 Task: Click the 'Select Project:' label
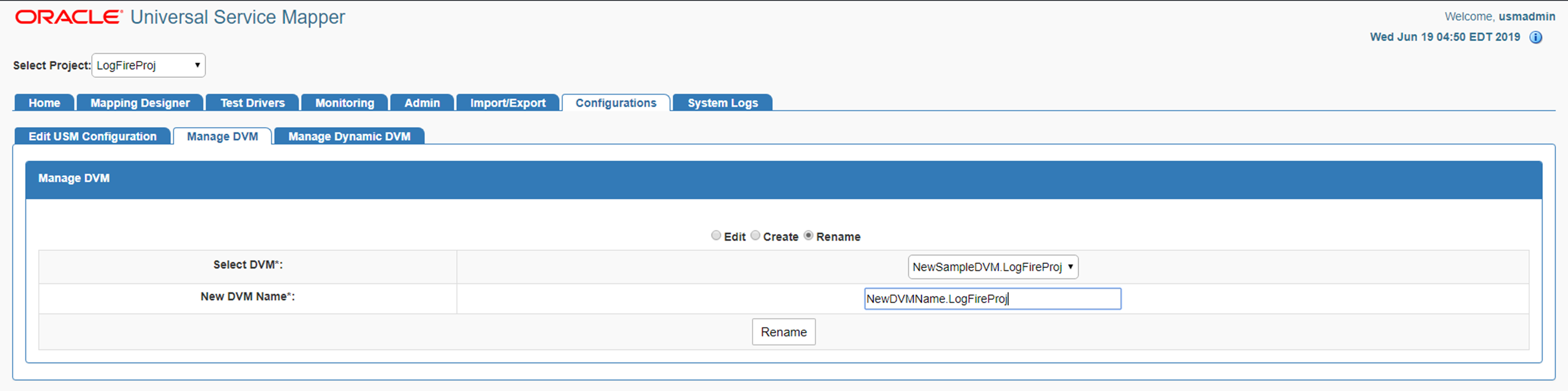[52, 66]
